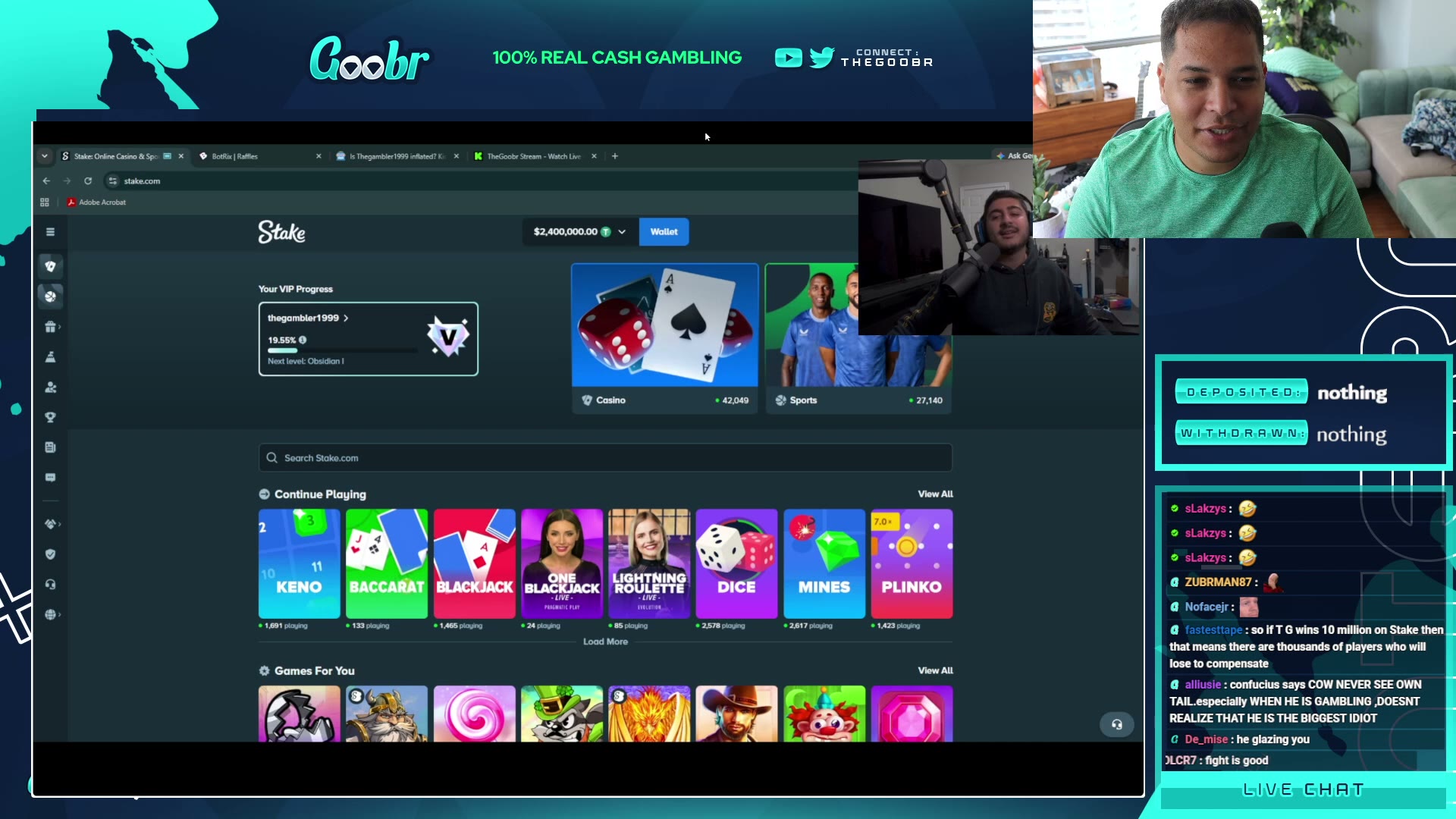Click ZUBRMAN87's username in live chat
Viewport: 1456px width, 819px height.
tap(1218, 582)
